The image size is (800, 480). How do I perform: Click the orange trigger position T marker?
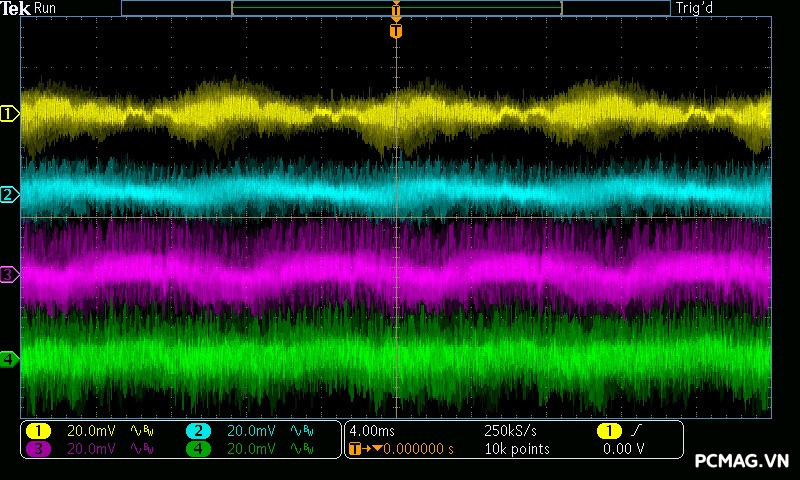click(396, 31)
